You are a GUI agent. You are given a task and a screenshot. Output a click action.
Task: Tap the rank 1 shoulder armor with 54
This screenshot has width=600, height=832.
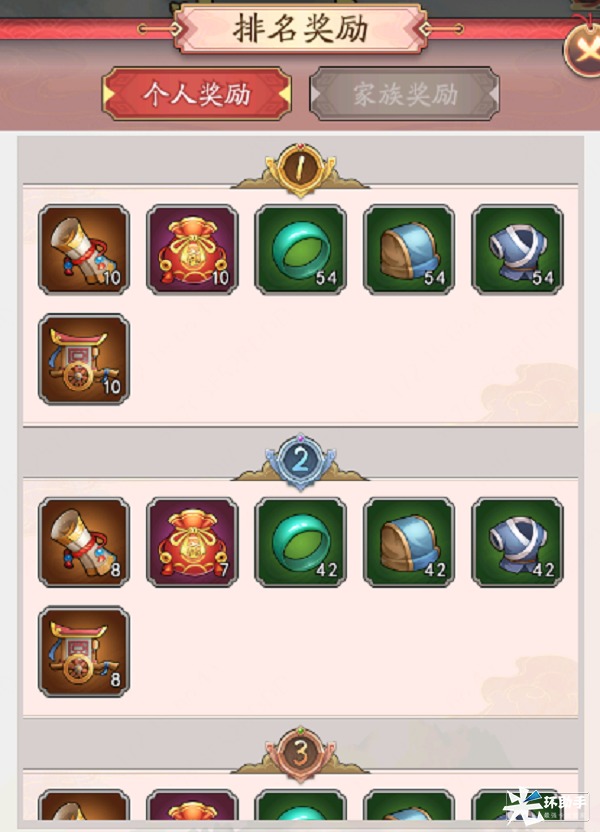pos(408,249)
